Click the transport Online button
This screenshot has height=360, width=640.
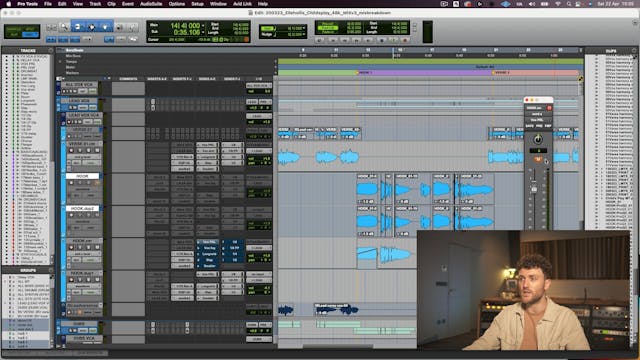click(320, 40)
